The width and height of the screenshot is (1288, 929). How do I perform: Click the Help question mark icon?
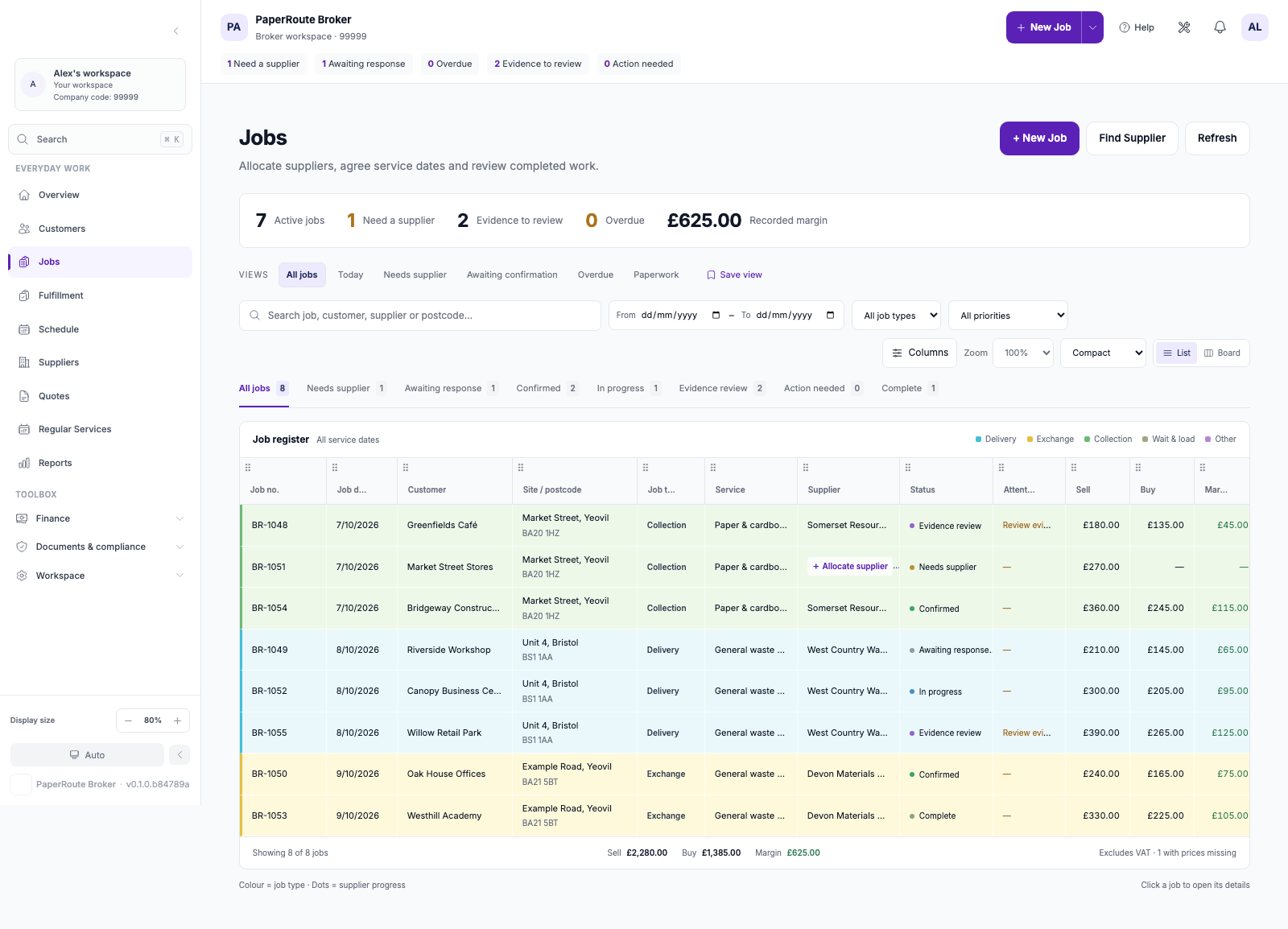(1125, 27)
